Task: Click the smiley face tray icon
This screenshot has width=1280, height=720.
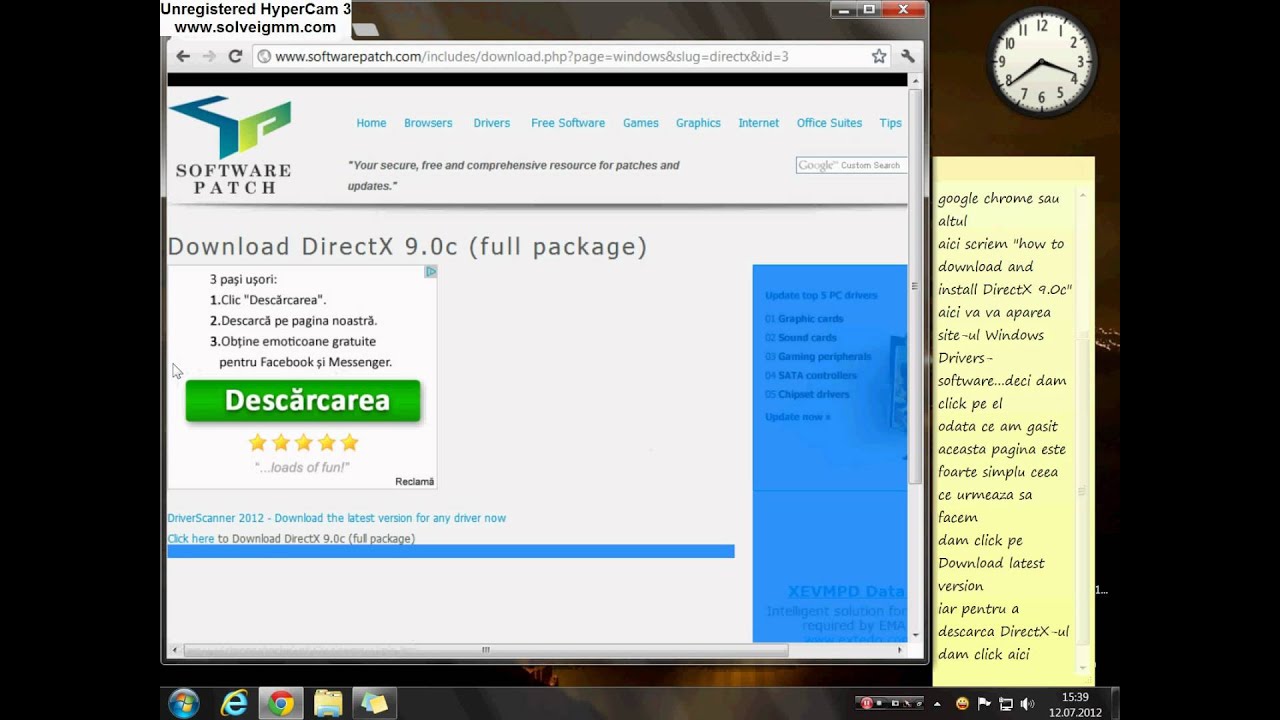Action: point(962,704)
